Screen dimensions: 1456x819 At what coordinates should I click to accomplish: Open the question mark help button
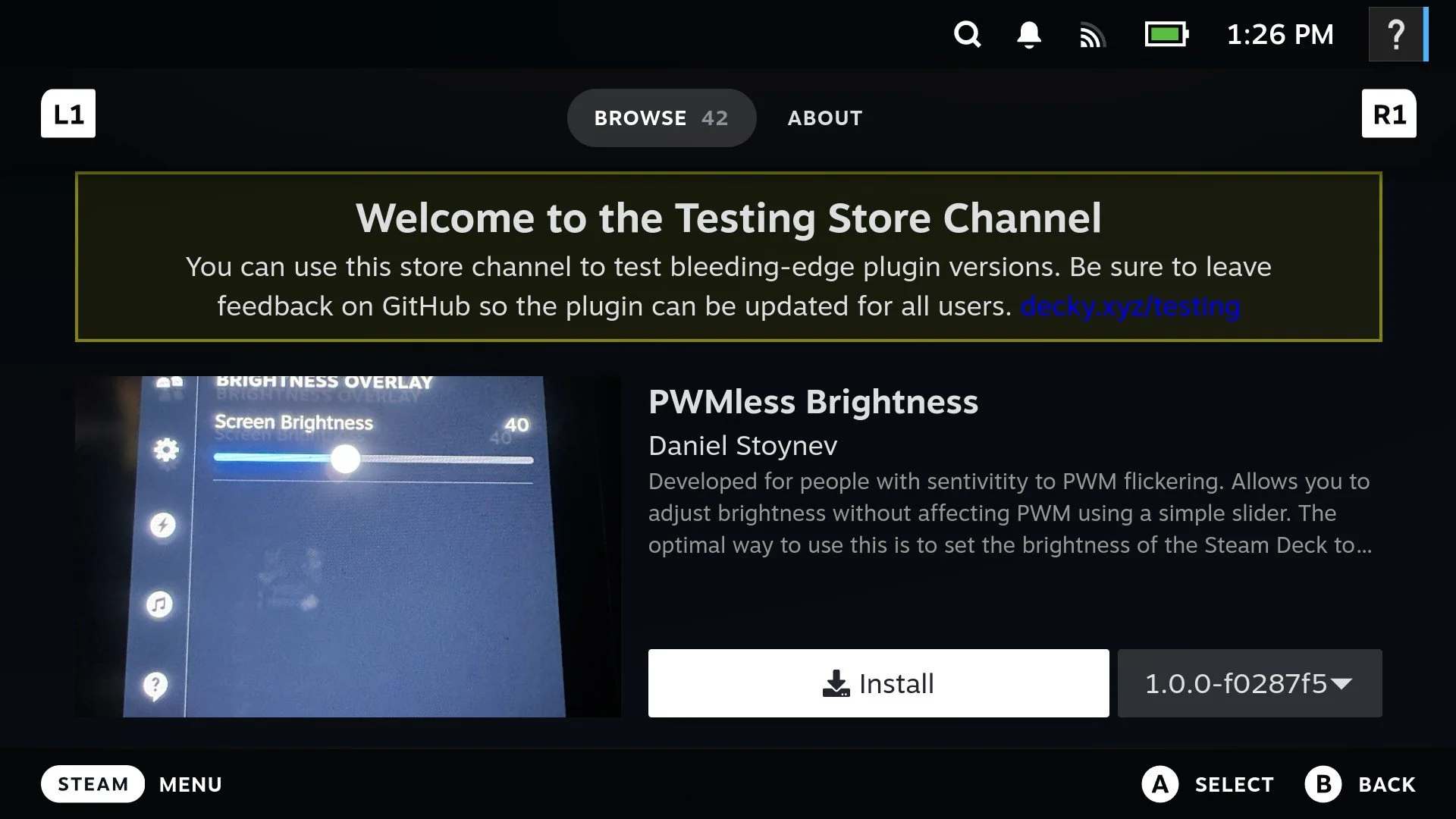coord(1395,34)
